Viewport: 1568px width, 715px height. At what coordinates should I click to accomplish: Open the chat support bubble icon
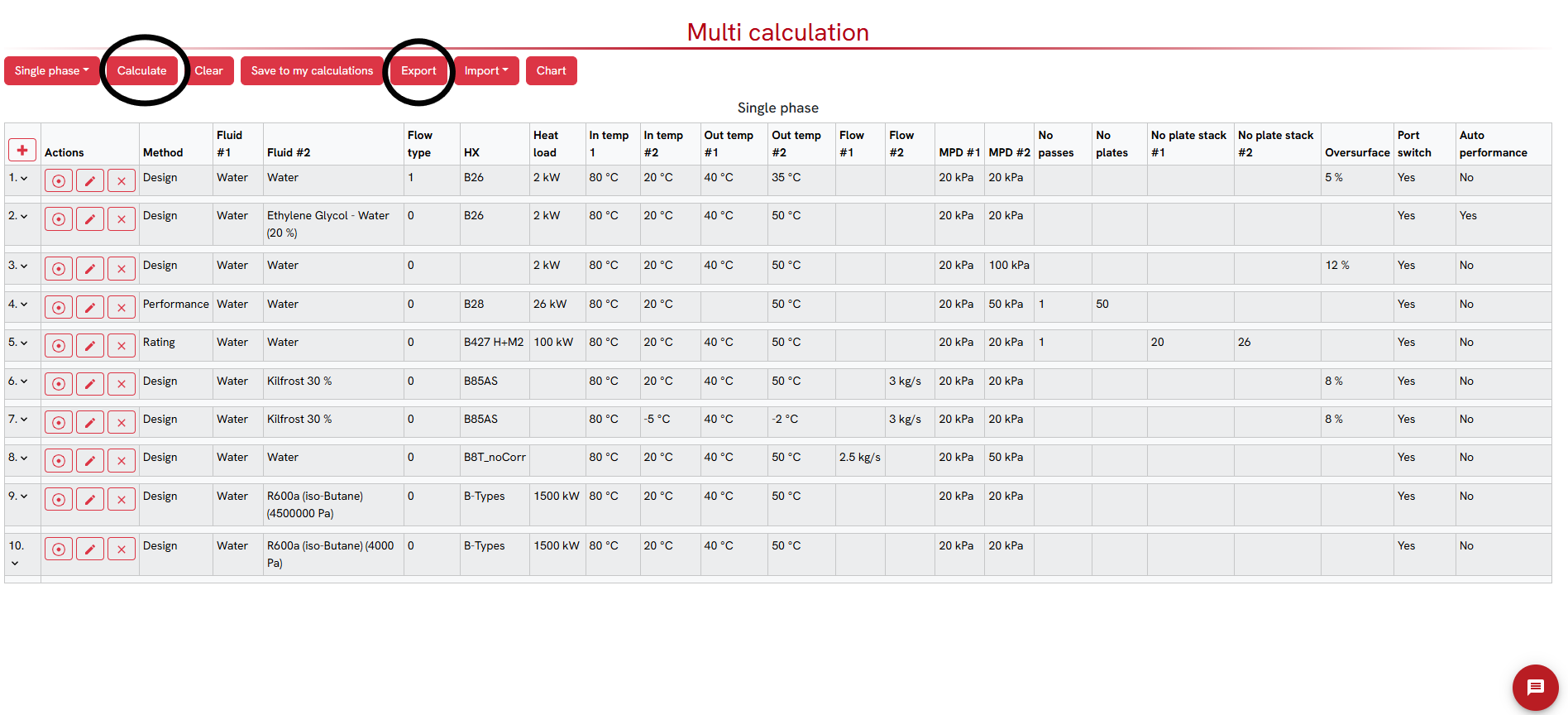pyautogui.click(x=1535, y=687)
